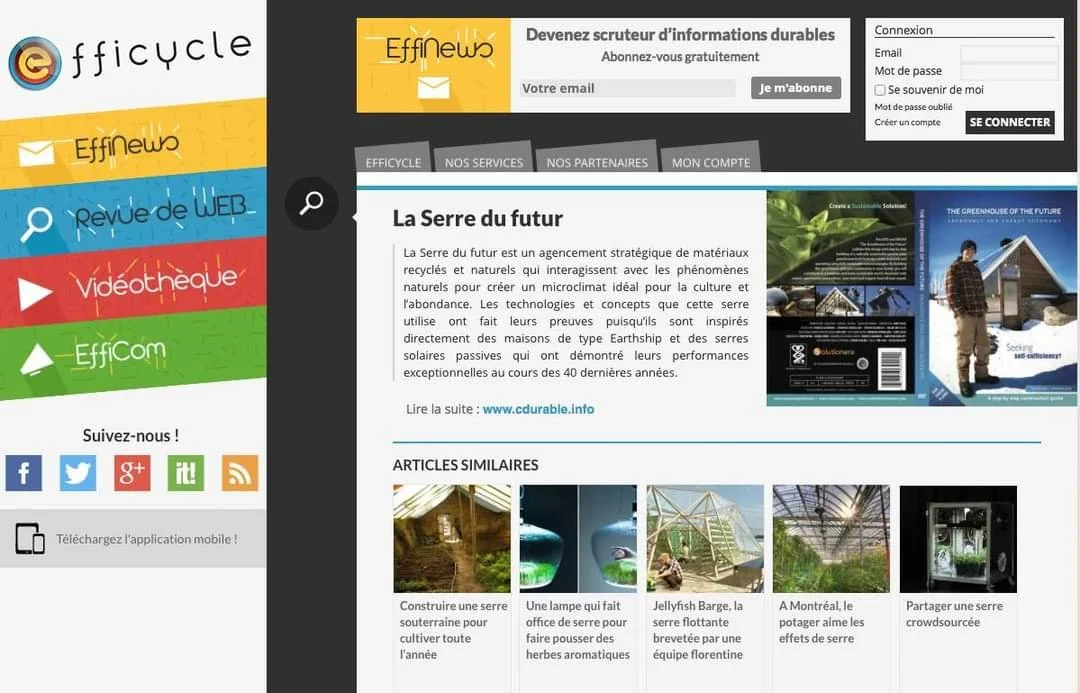This screenshot has height=693, width=1080.
Task: Click Téléchargez l'application mobile link
Action: pyautogui.click(x=147, y=539)
